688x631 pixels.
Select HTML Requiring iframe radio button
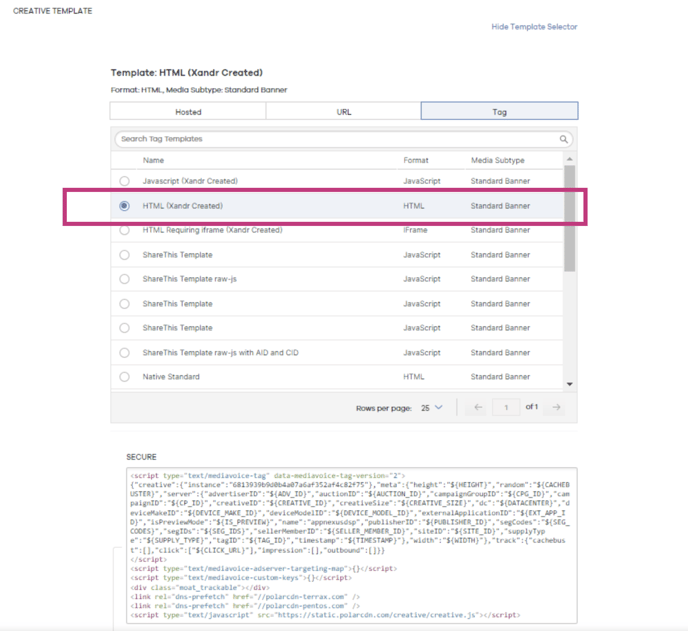[125, 230]
